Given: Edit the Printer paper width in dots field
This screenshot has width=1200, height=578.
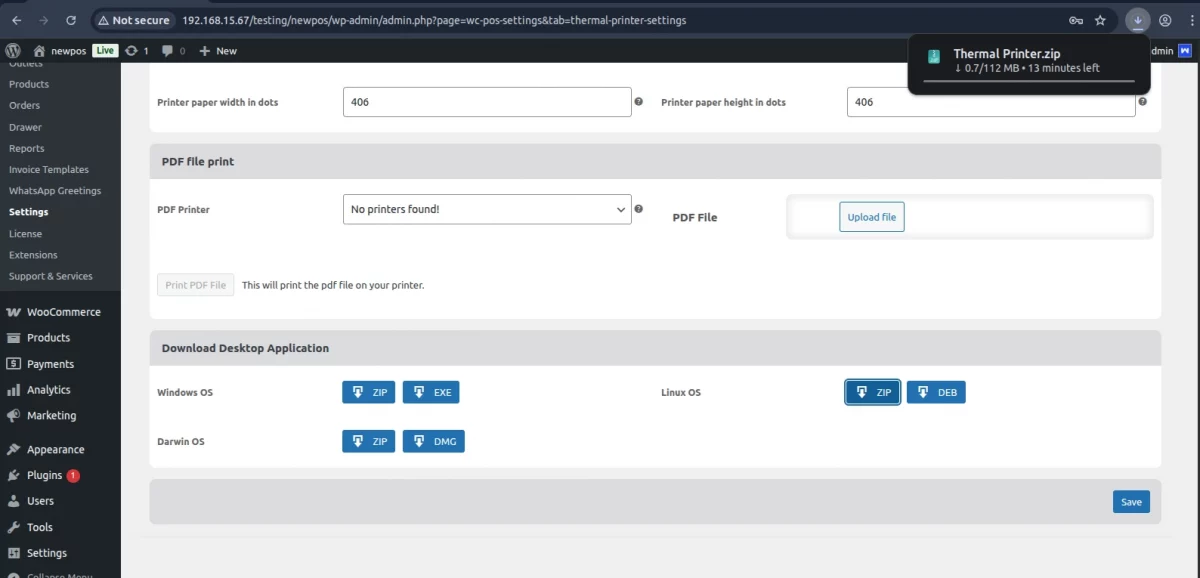Looking at the screenshot, I should (x=487, y=102).
